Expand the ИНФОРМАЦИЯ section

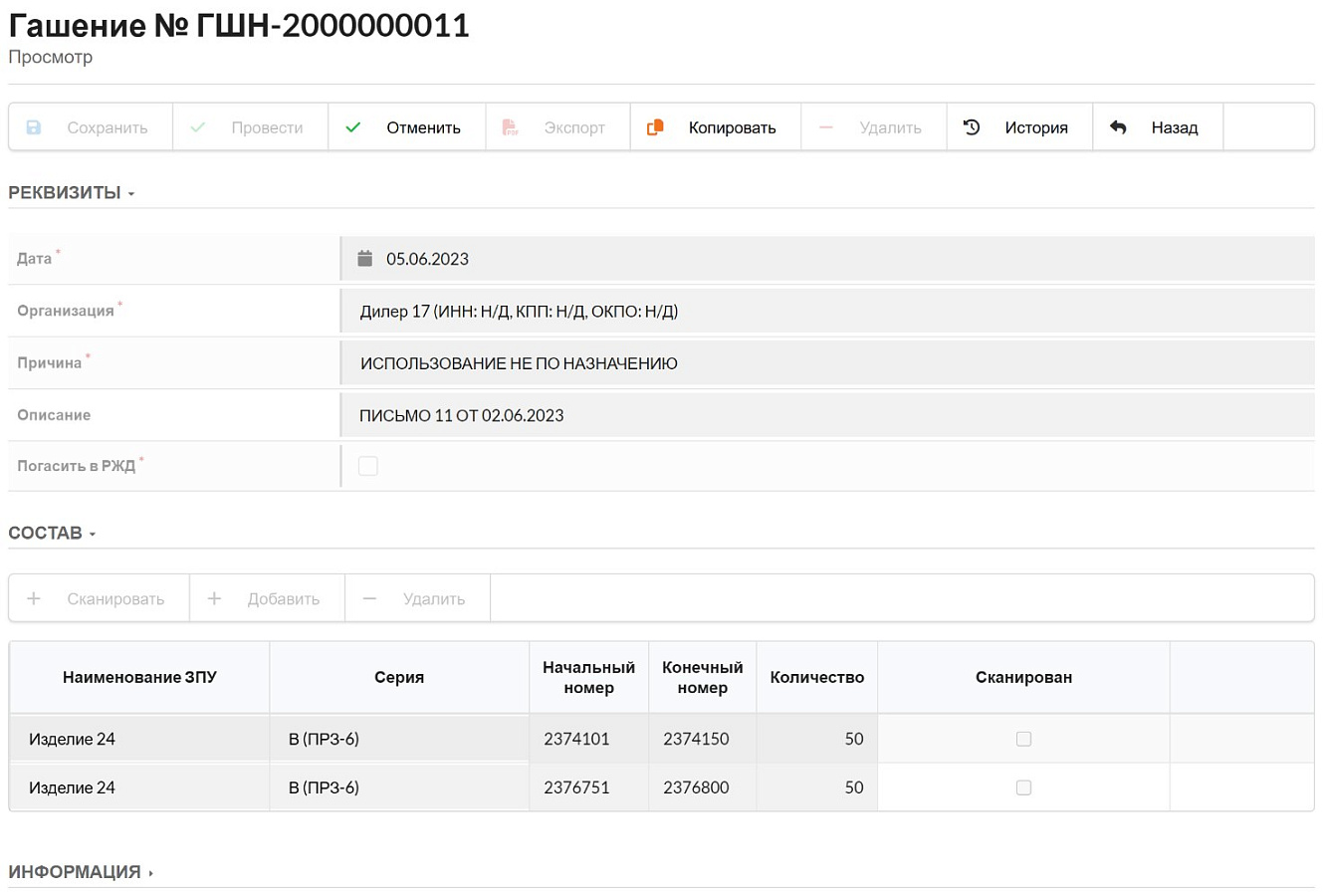click(x=81, y=872)
